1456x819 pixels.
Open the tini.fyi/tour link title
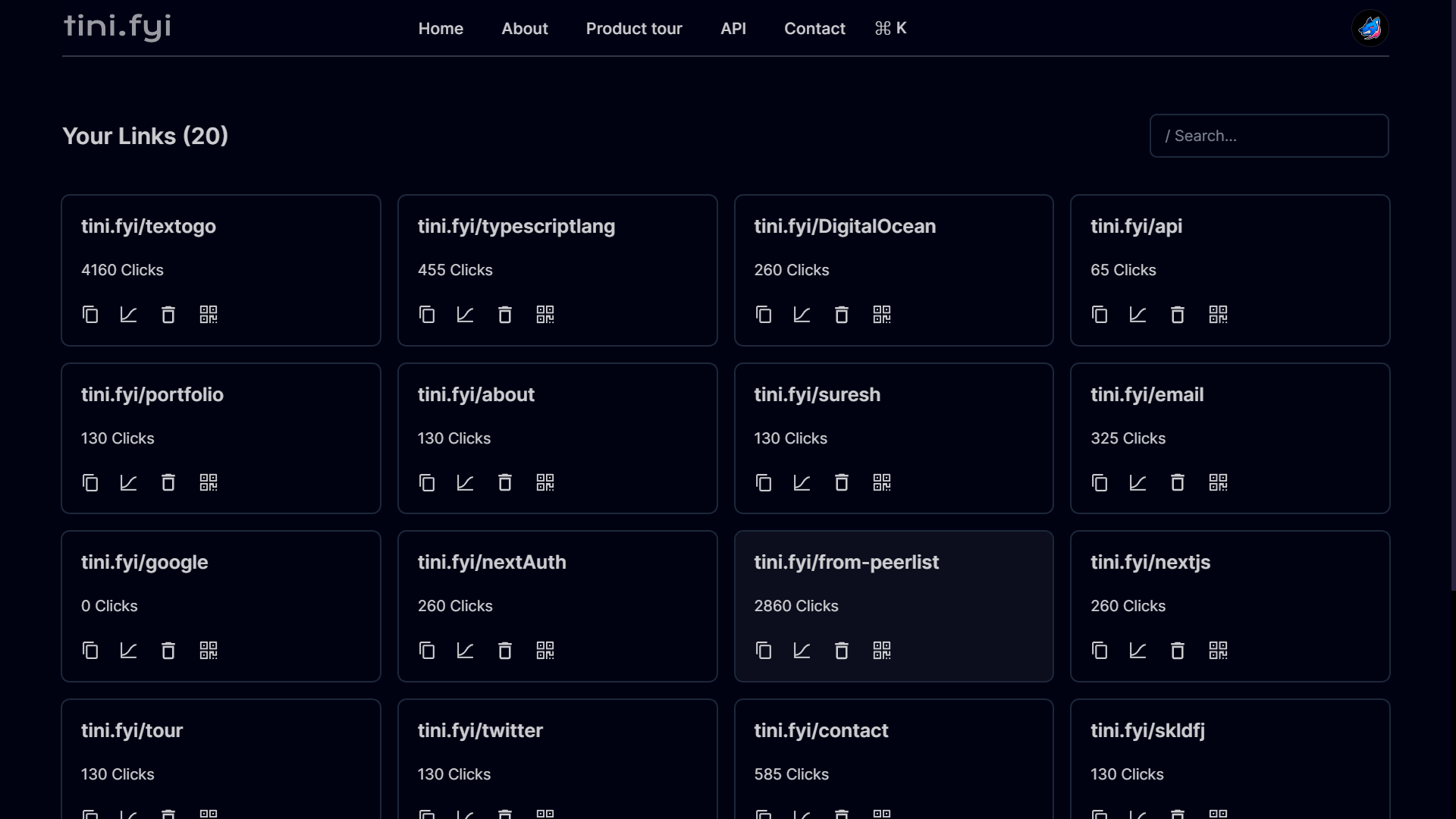click(132, 730)
